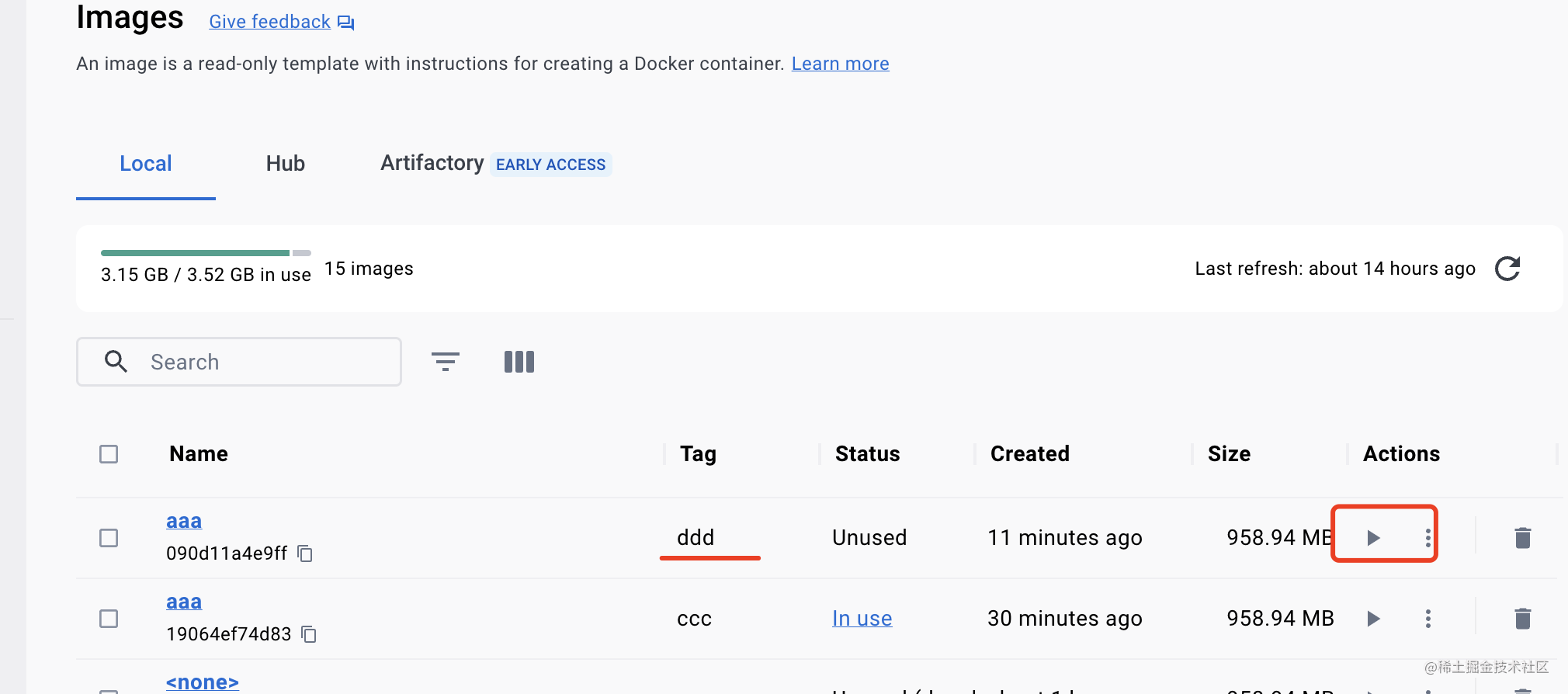Viewport: 1568px width, 694px height.
Task: Switch to the Artifactory tab
Action: coord(432,163)
